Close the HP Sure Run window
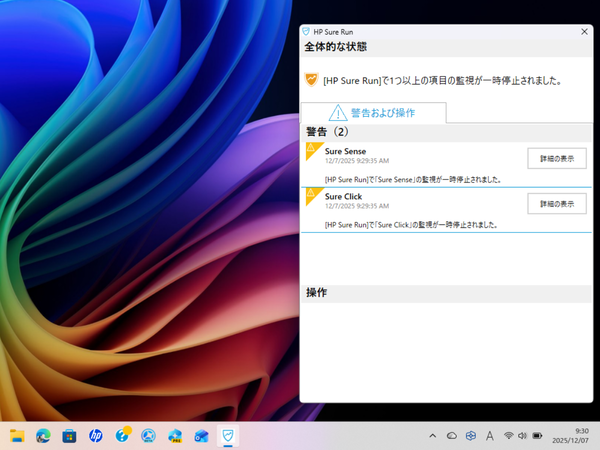The image size is (600, 450). tap(584, 32)
